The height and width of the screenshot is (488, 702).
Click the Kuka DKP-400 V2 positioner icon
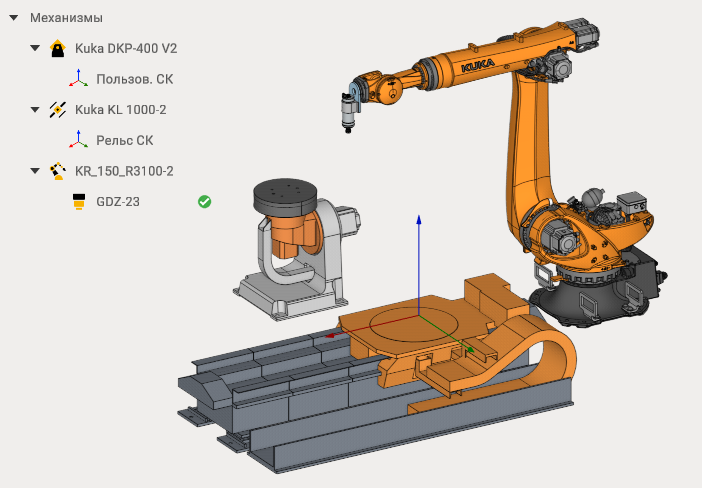58,48
